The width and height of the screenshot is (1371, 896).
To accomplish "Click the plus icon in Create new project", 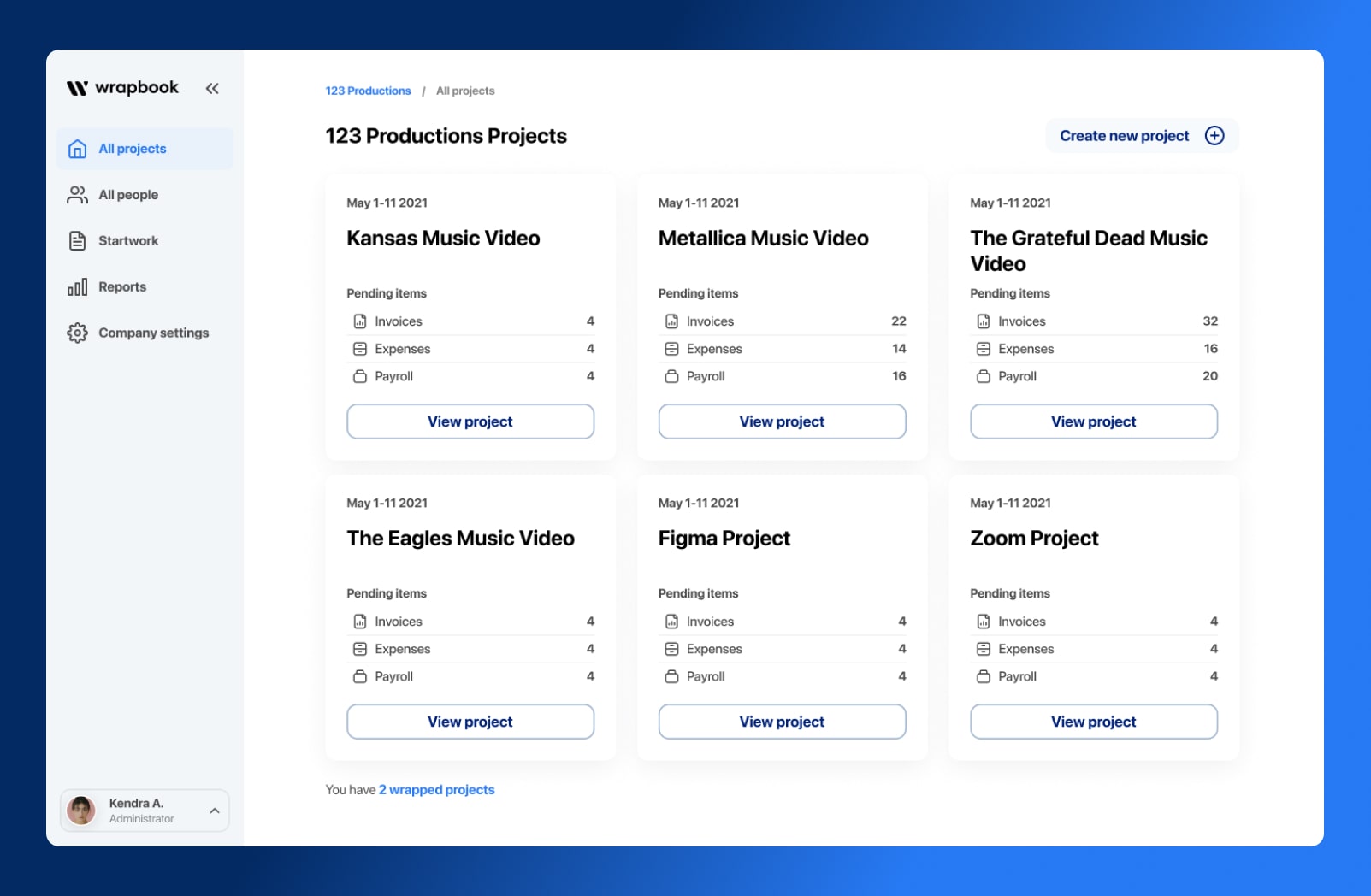I will point(1214,135).
